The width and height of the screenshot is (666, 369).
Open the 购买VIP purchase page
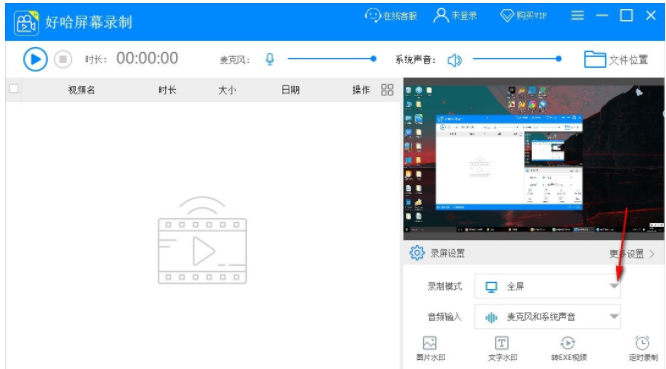pos(523,16)
